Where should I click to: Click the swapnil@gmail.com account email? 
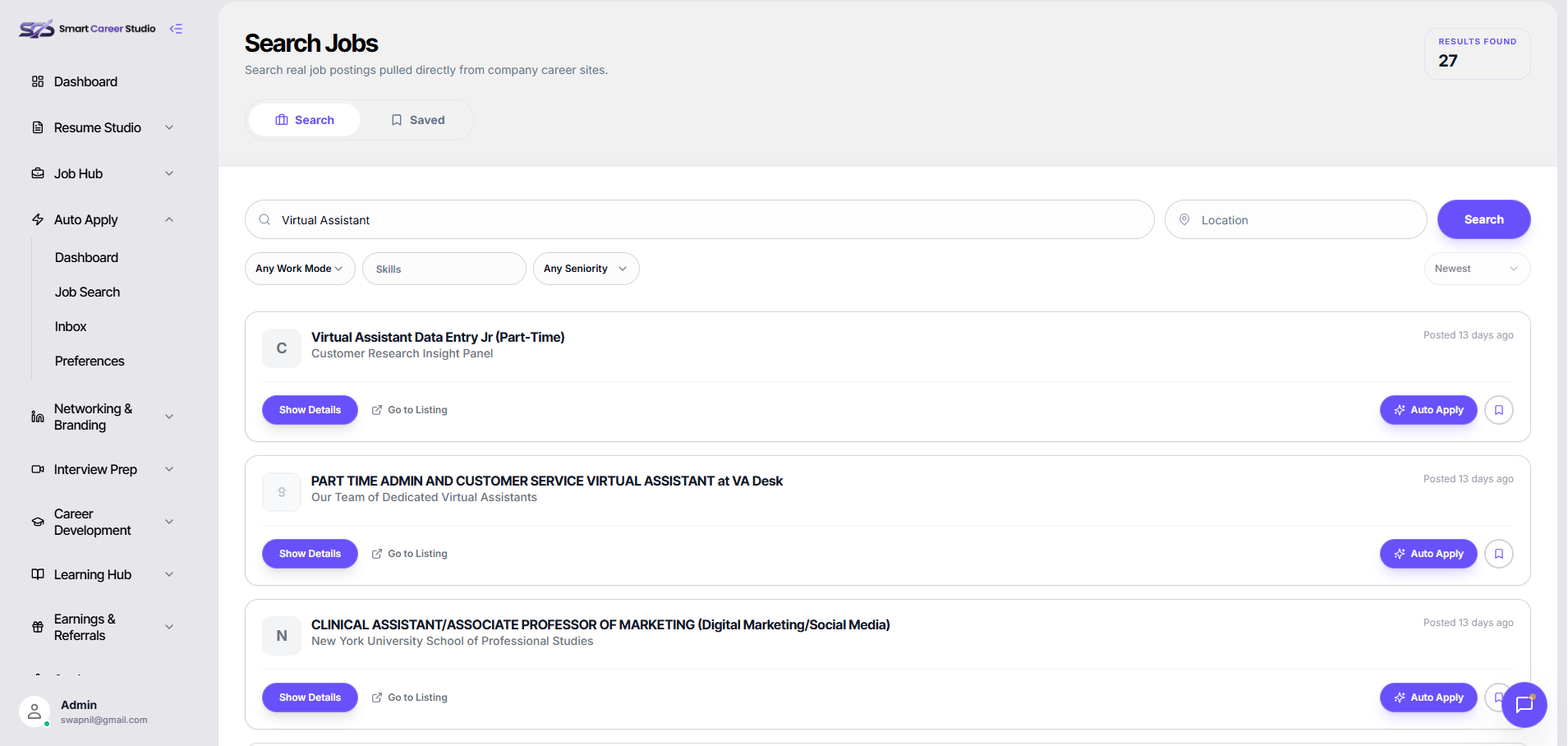point(104,720)
